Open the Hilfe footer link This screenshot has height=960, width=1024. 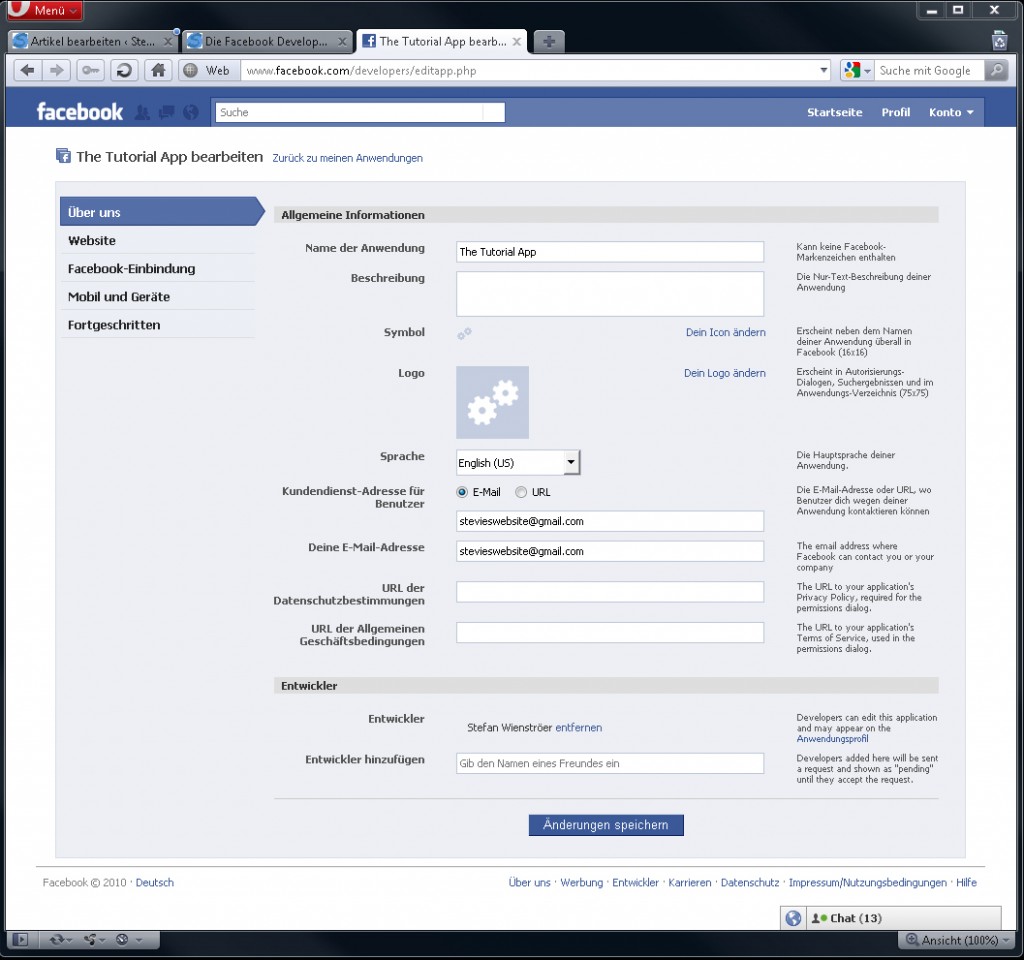967,882
